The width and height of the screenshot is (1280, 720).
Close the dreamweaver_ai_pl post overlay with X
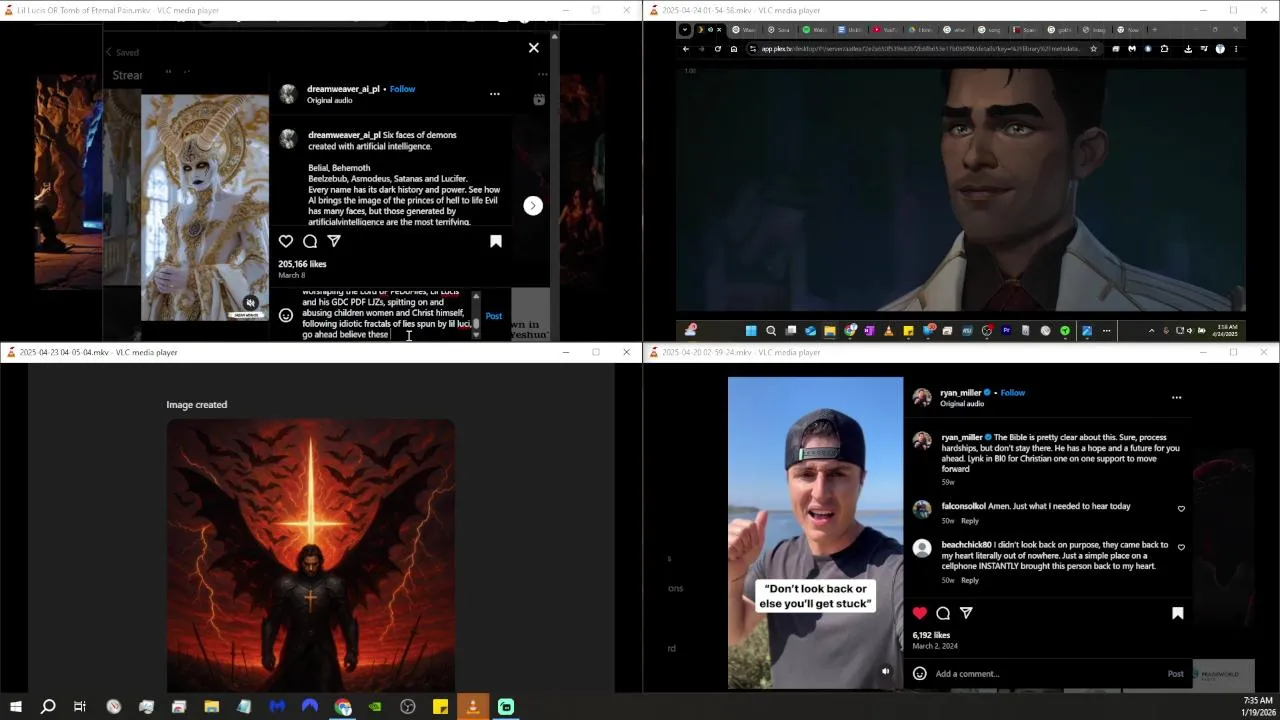click(533, 48)
